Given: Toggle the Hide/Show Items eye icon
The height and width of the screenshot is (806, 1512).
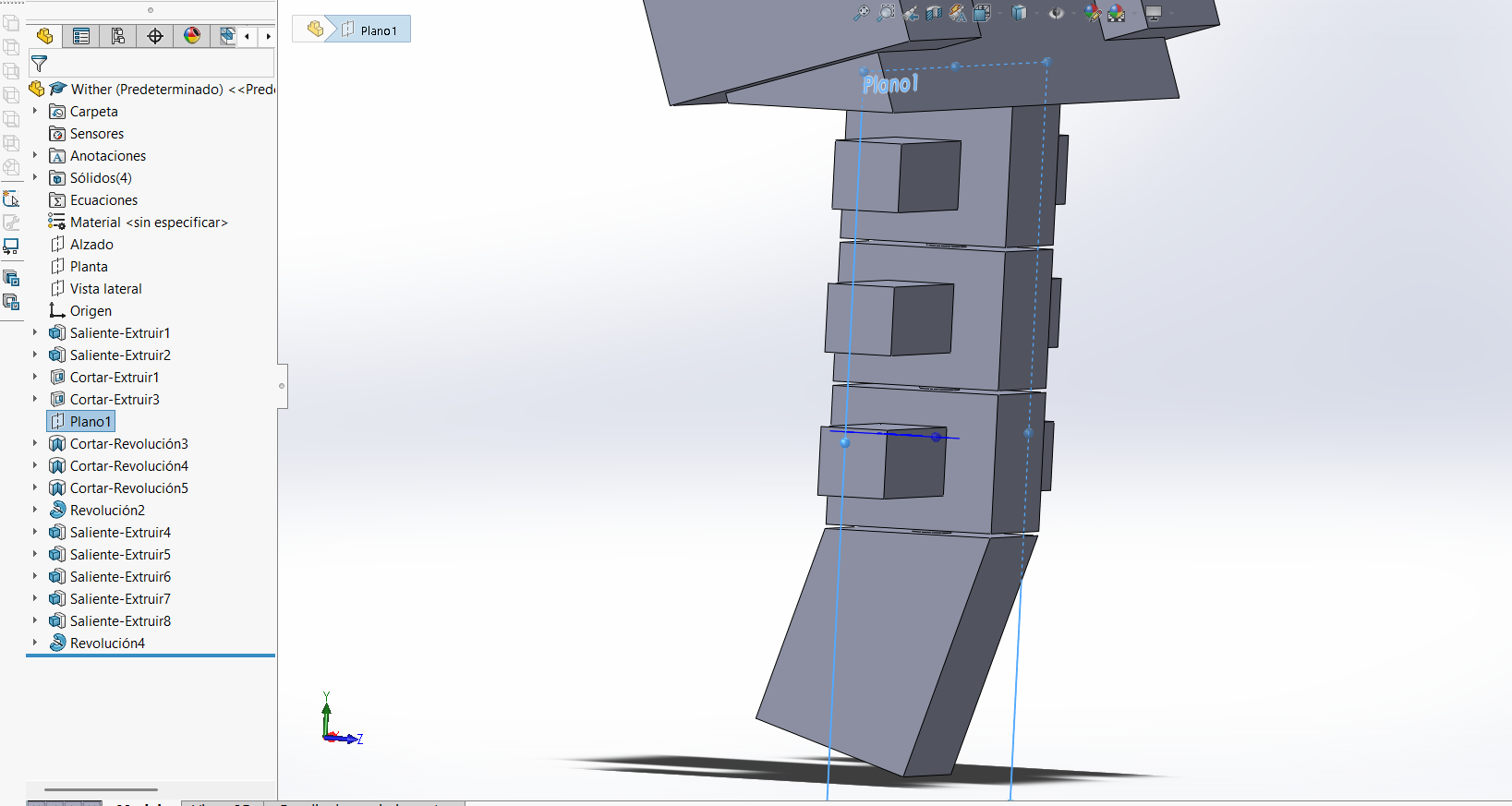Looking at the screenshot, I should click(x=1056, y=13).
